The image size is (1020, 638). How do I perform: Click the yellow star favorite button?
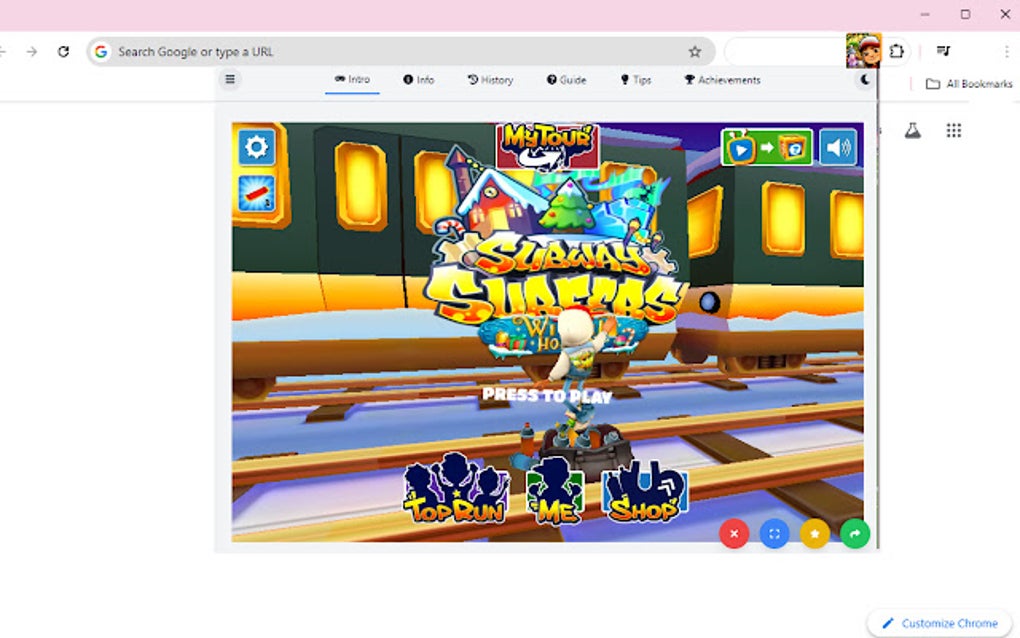[814, 534]
